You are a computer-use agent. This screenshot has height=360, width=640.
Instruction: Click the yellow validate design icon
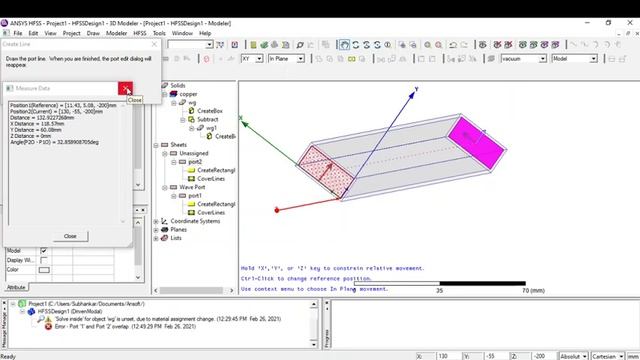coord(253,44)
